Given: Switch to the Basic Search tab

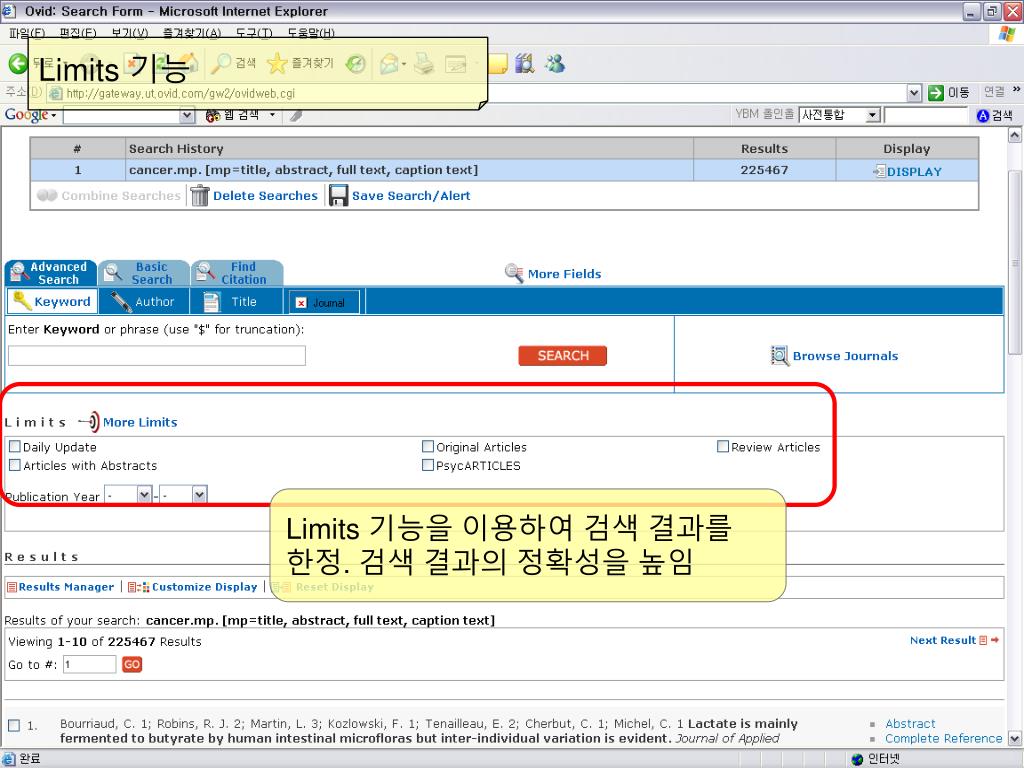Looking at the screenshot, I should pyautogui.click(x=144, y=273).
